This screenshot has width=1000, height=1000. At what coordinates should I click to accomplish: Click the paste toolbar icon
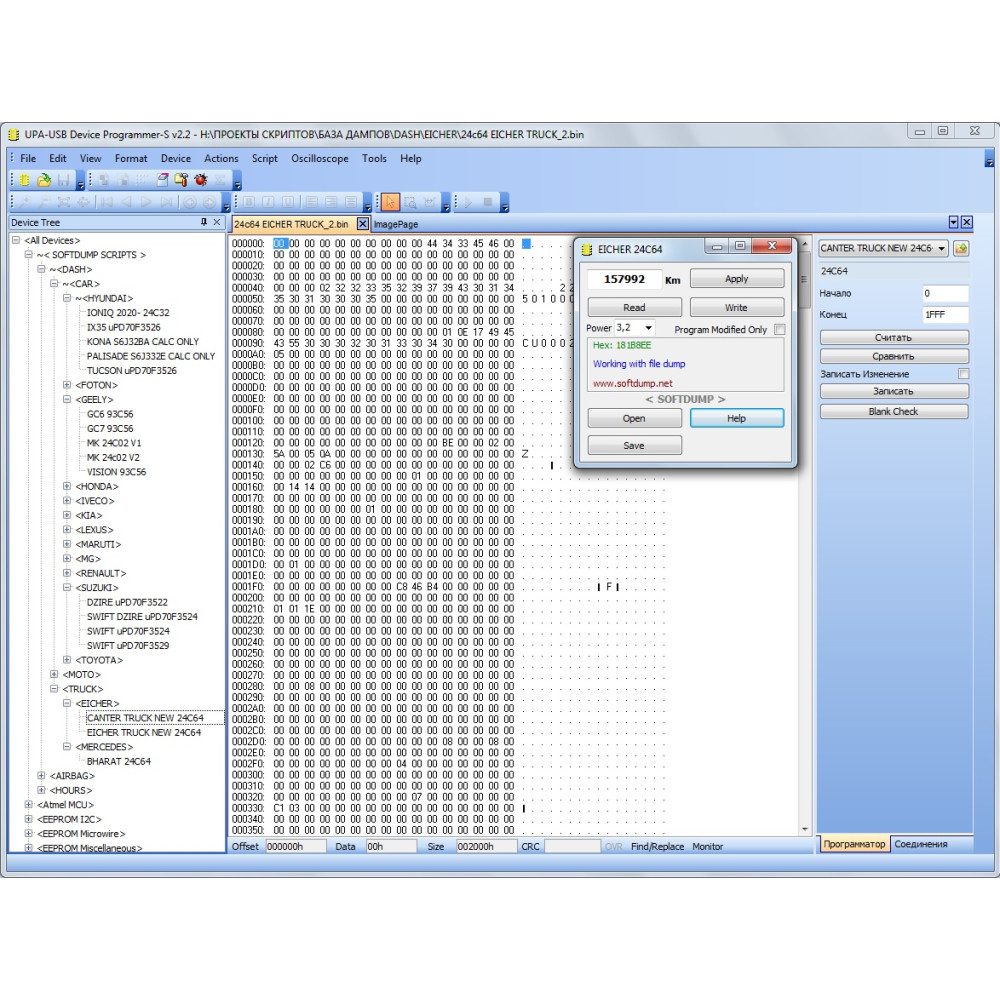pyautogui.click(x=124, y=180)
